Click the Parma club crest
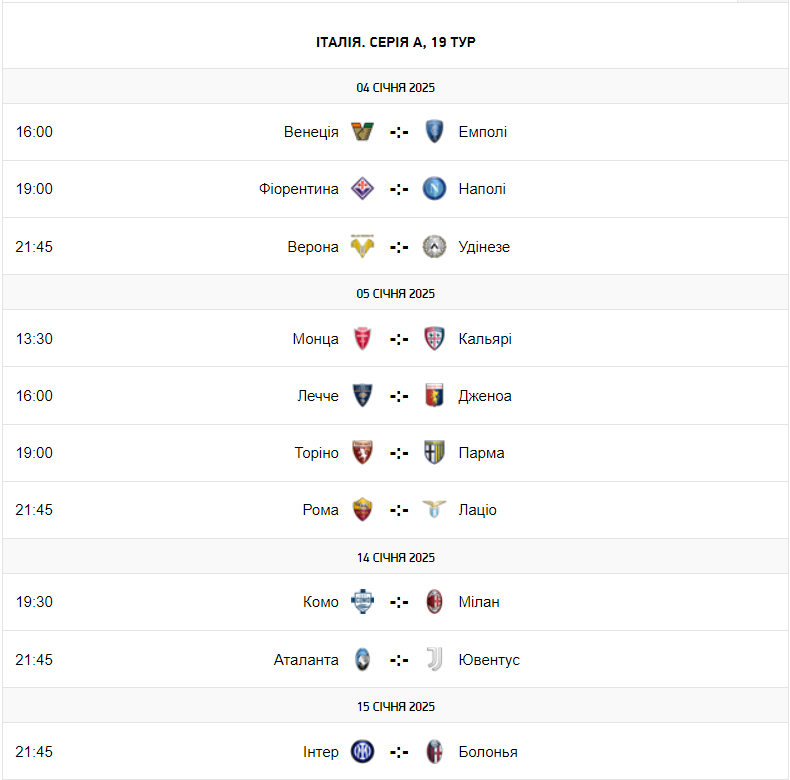Viewport: 790px width, 780px height. click(434, 453)
